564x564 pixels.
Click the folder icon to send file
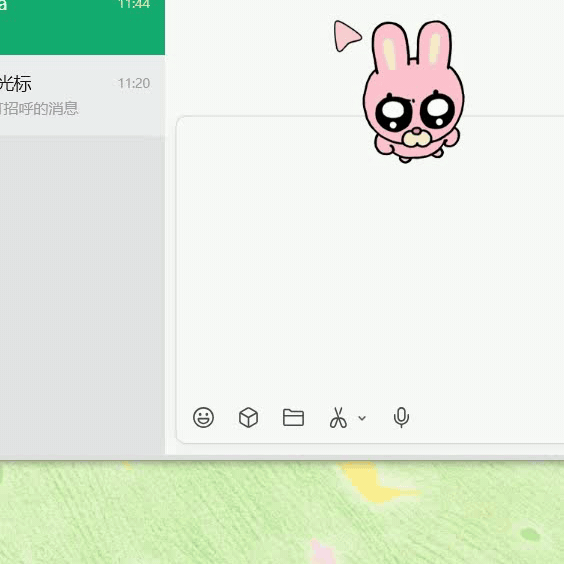coord(293,417)
